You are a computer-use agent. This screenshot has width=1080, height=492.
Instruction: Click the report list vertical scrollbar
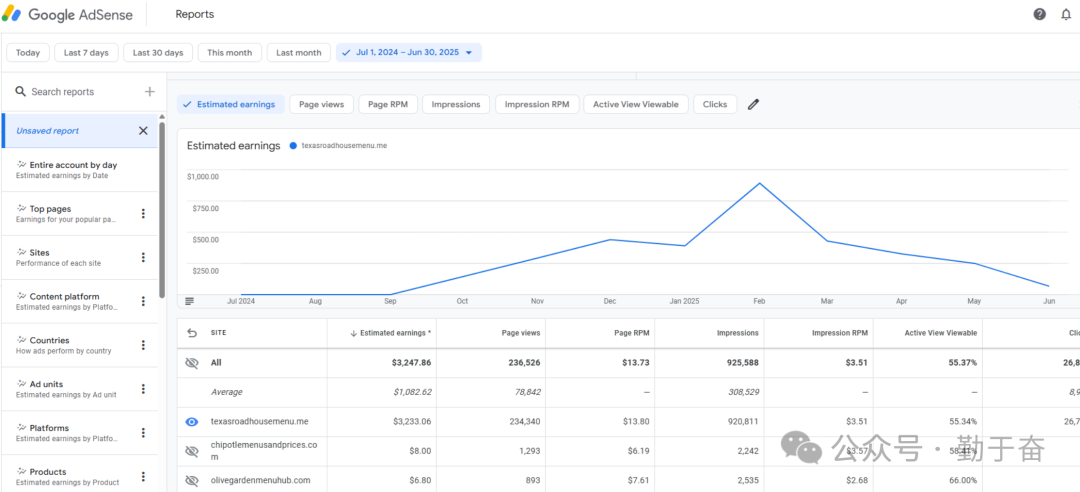point(162,210)
